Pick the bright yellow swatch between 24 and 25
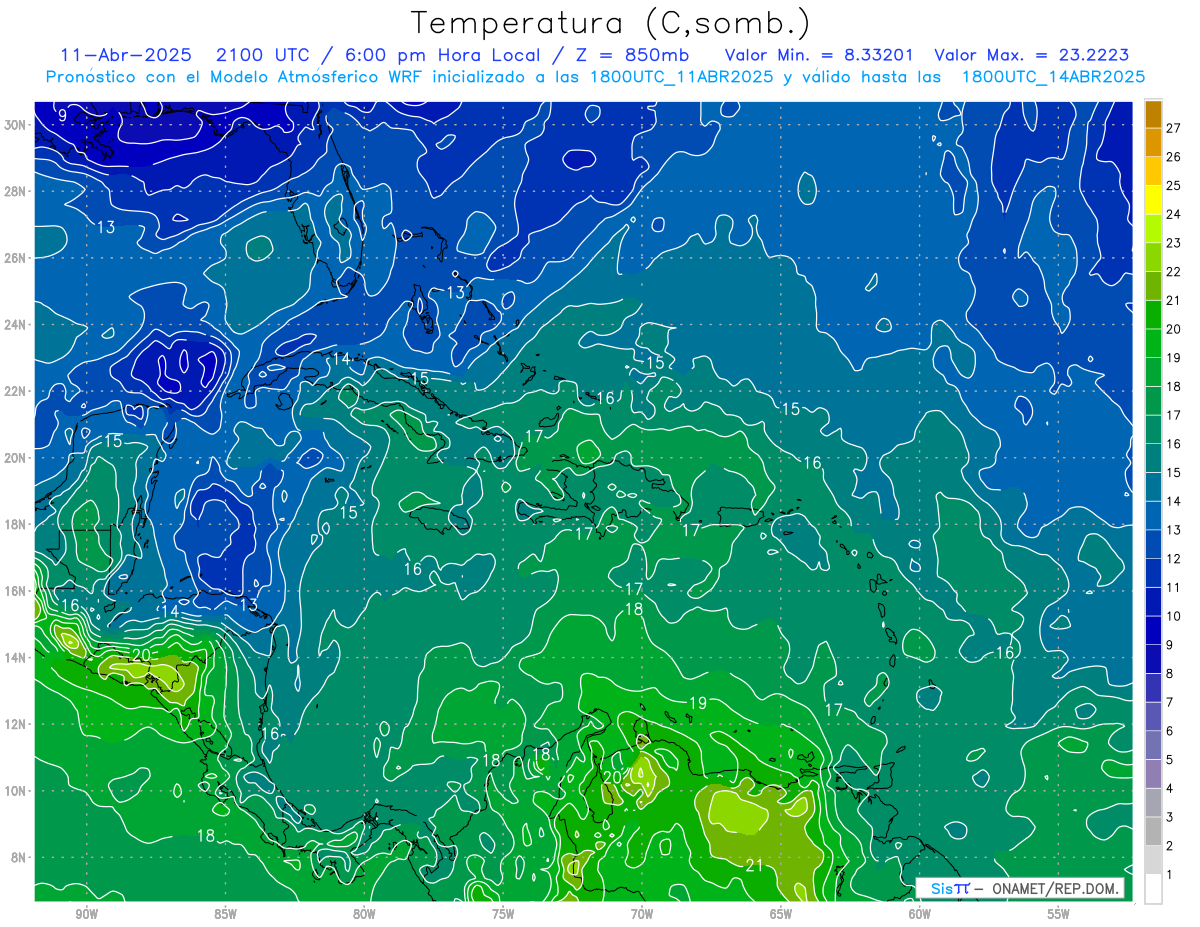The width and height of the screenshot is (1200, 927). [x=1153, y=199]
